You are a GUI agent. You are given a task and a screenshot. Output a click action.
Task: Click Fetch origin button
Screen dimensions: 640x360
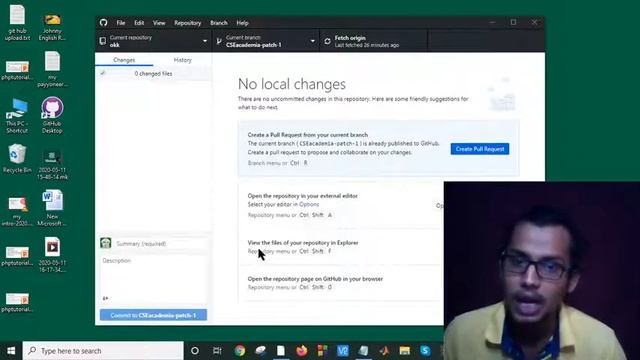(x=373, y=41)
